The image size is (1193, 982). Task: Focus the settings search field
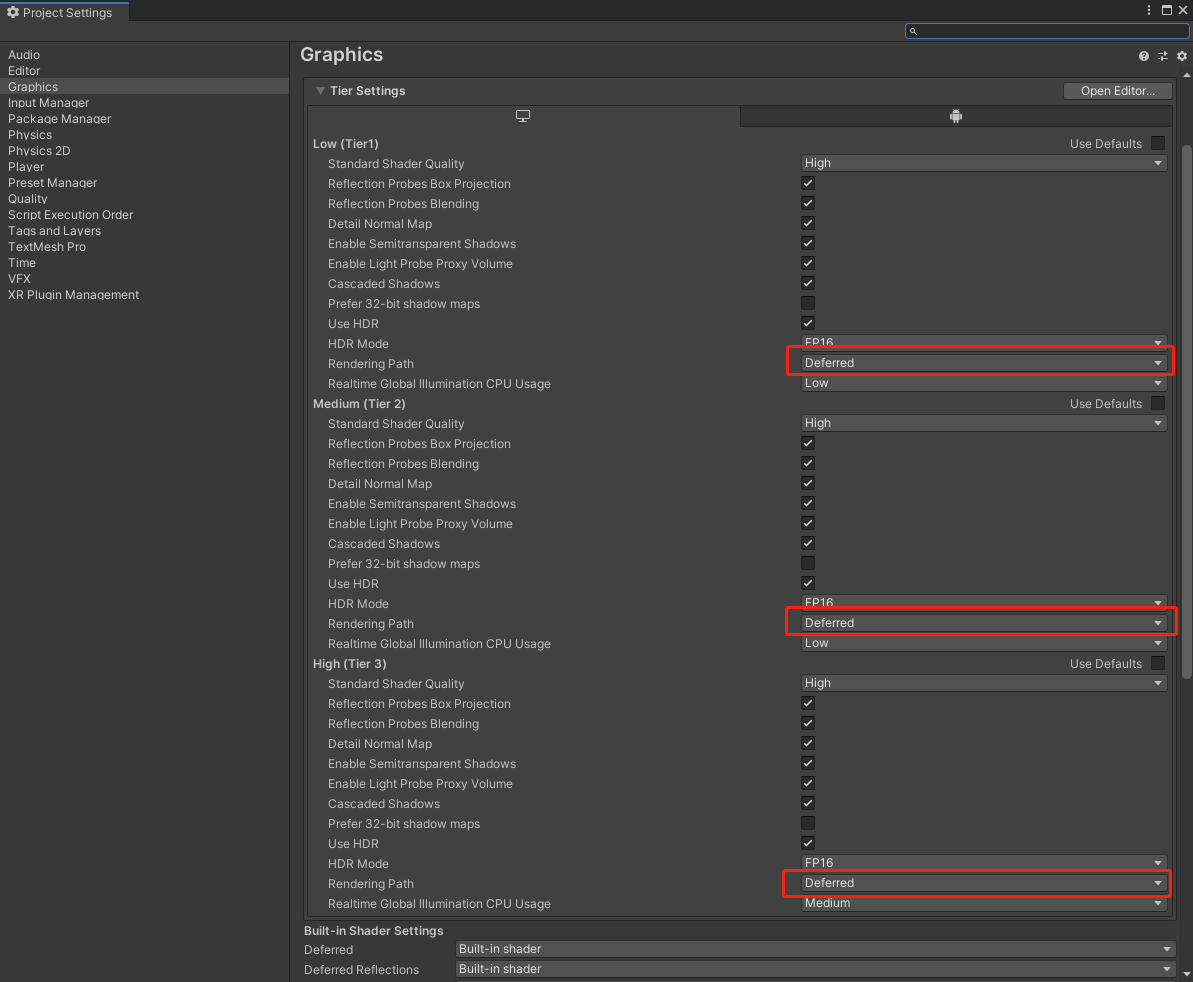tap(1047, 31)
